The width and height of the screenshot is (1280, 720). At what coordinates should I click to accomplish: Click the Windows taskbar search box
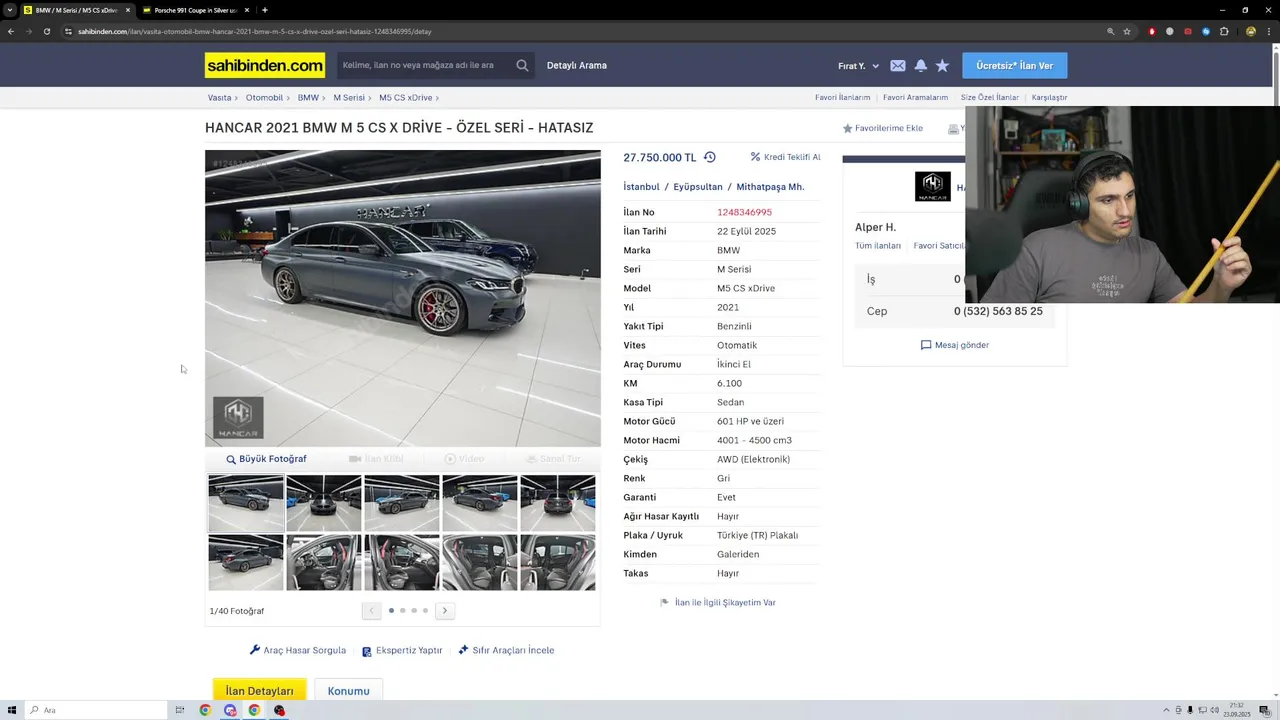[95, 710]
